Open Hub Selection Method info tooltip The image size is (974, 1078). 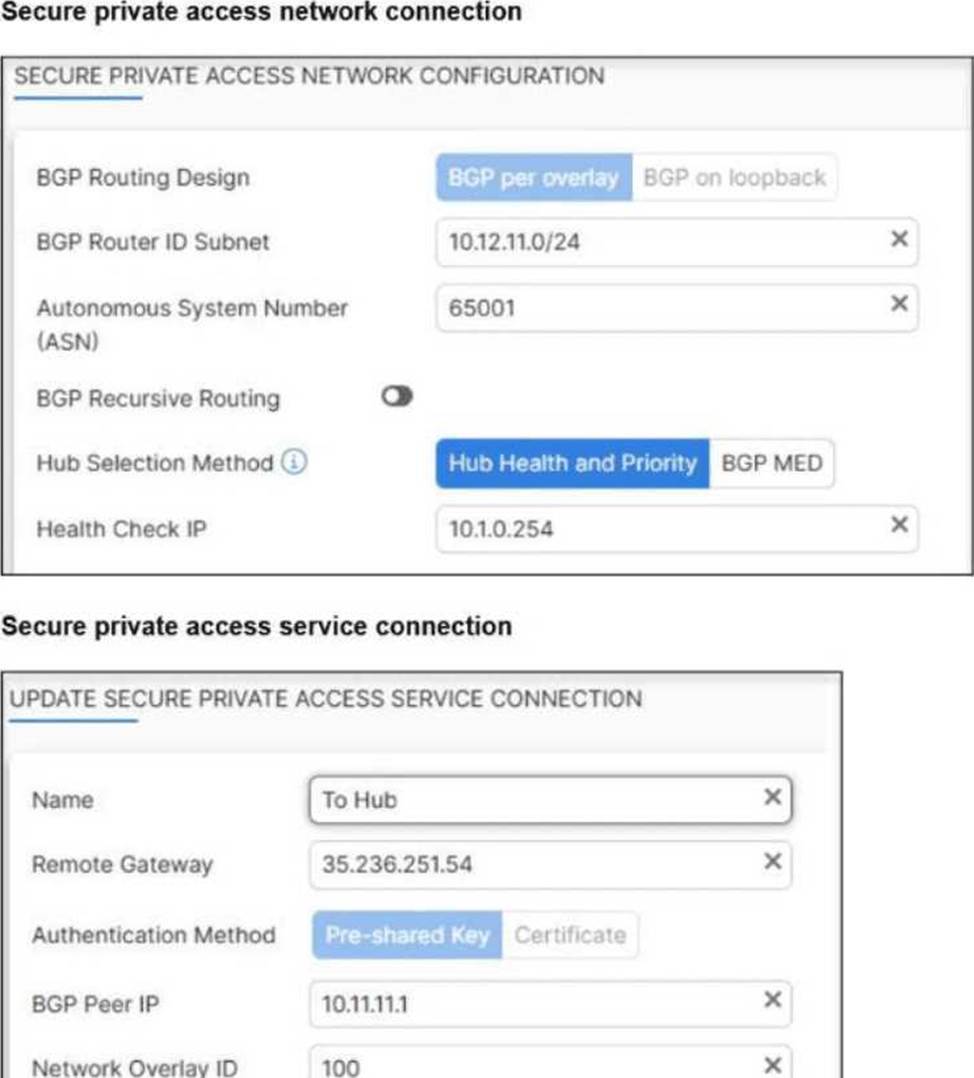click(x=293, y=463)
